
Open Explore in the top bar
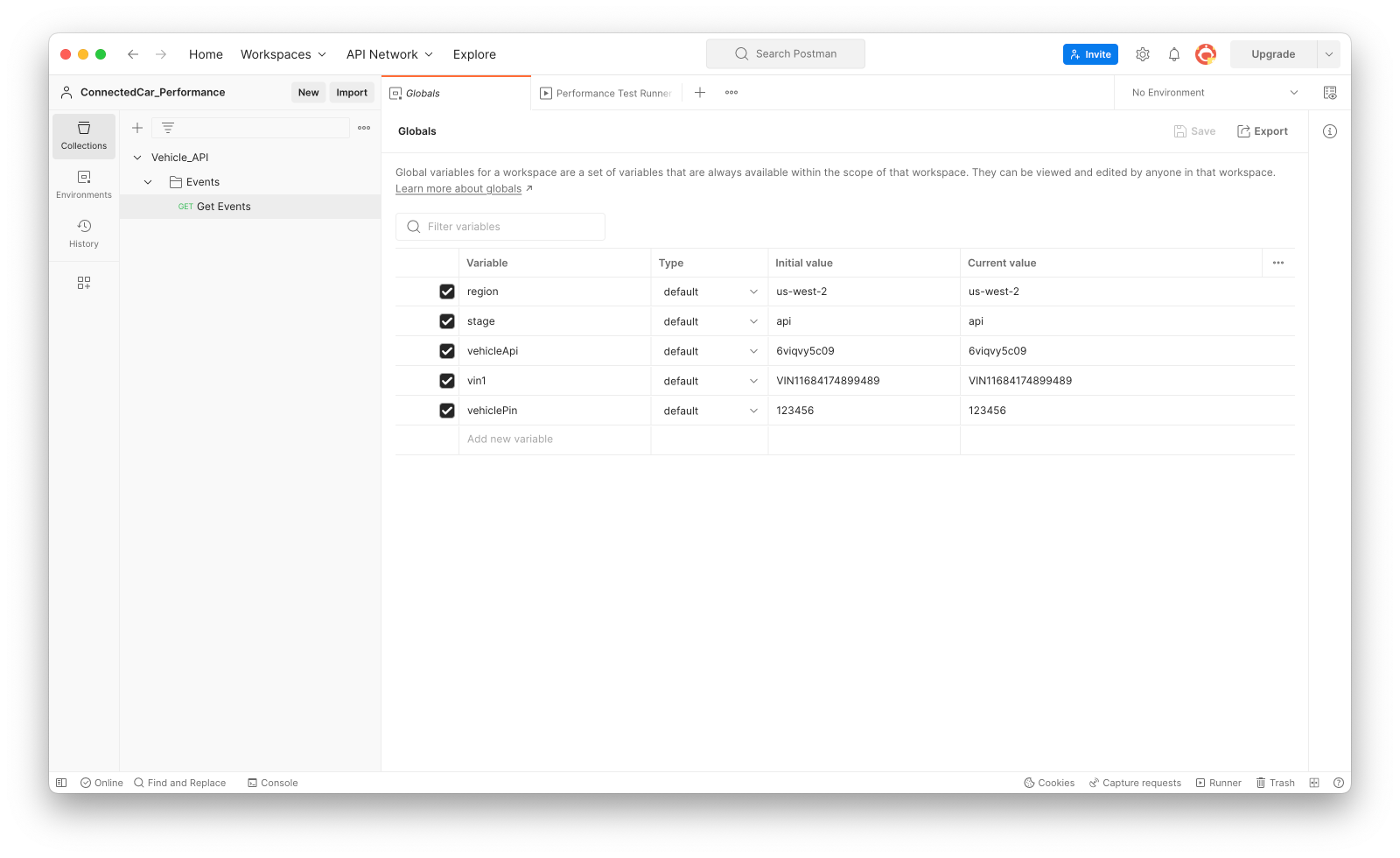(x=474, y=54)
